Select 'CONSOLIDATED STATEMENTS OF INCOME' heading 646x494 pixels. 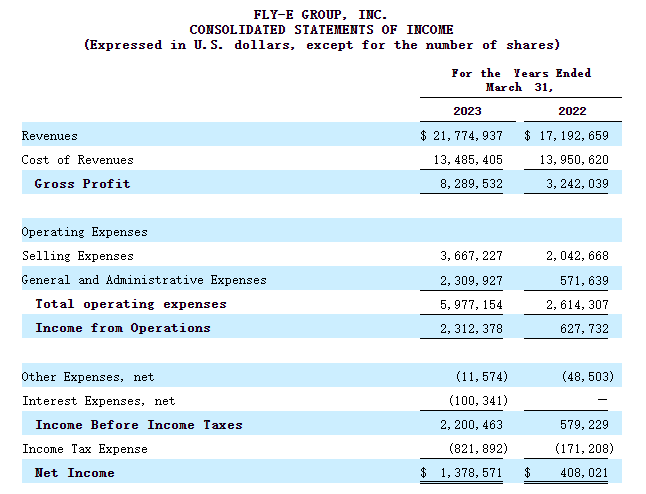click(321, 30)
